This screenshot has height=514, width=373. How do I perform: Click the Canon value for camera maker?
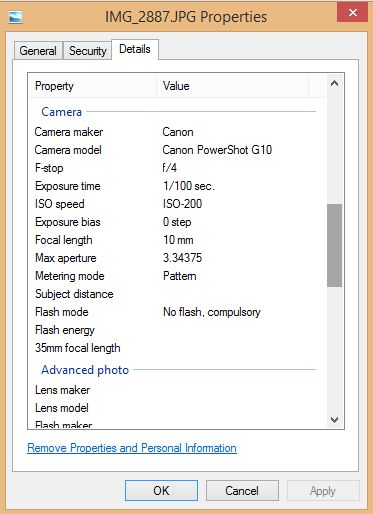[x=178, y=132]
